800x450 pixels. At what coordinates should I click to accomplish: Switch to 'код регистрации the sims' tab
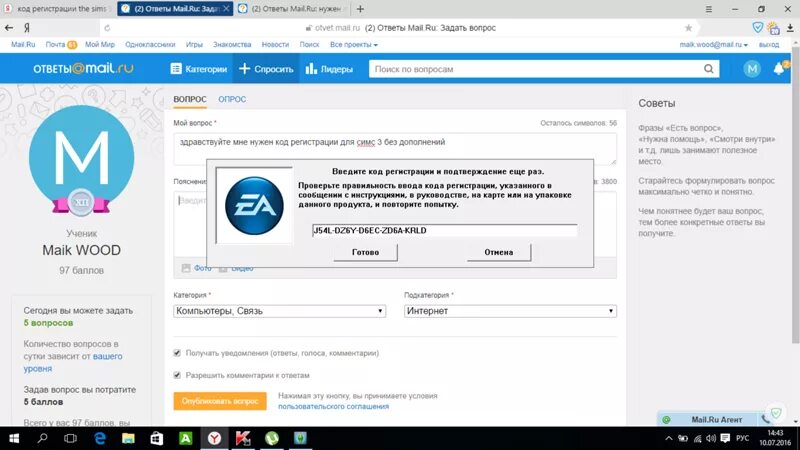click(58, 9)
